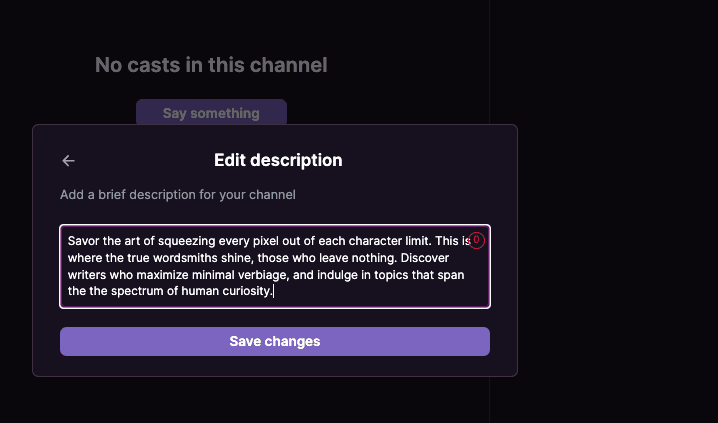Image resolution: width=718 pixels, height=423 pixels.
Task: Go back using the left arrow icon
Action: tap(69, 161)
